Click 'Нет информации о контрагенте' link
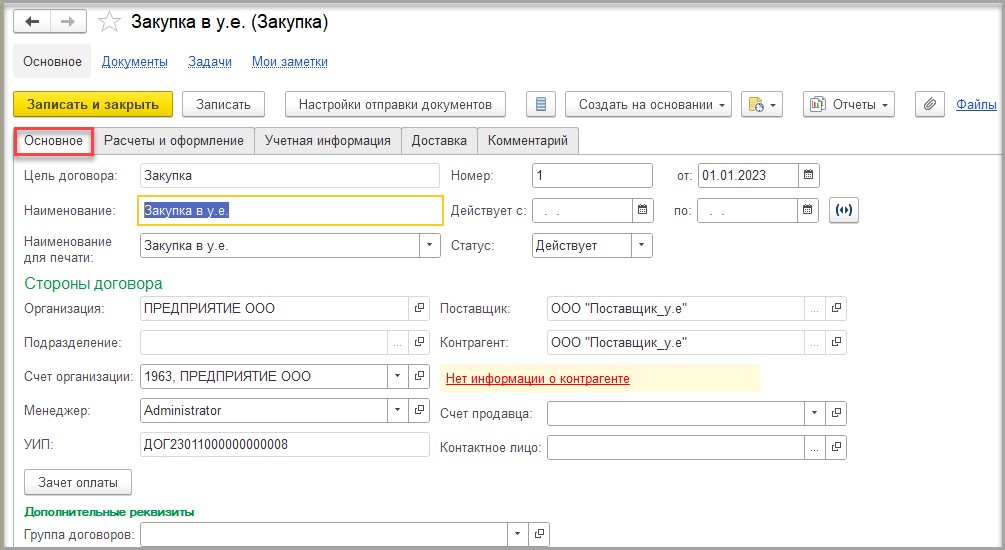Image resolution: width=1005 pixels, height=550 pixels. coord(537,378)
